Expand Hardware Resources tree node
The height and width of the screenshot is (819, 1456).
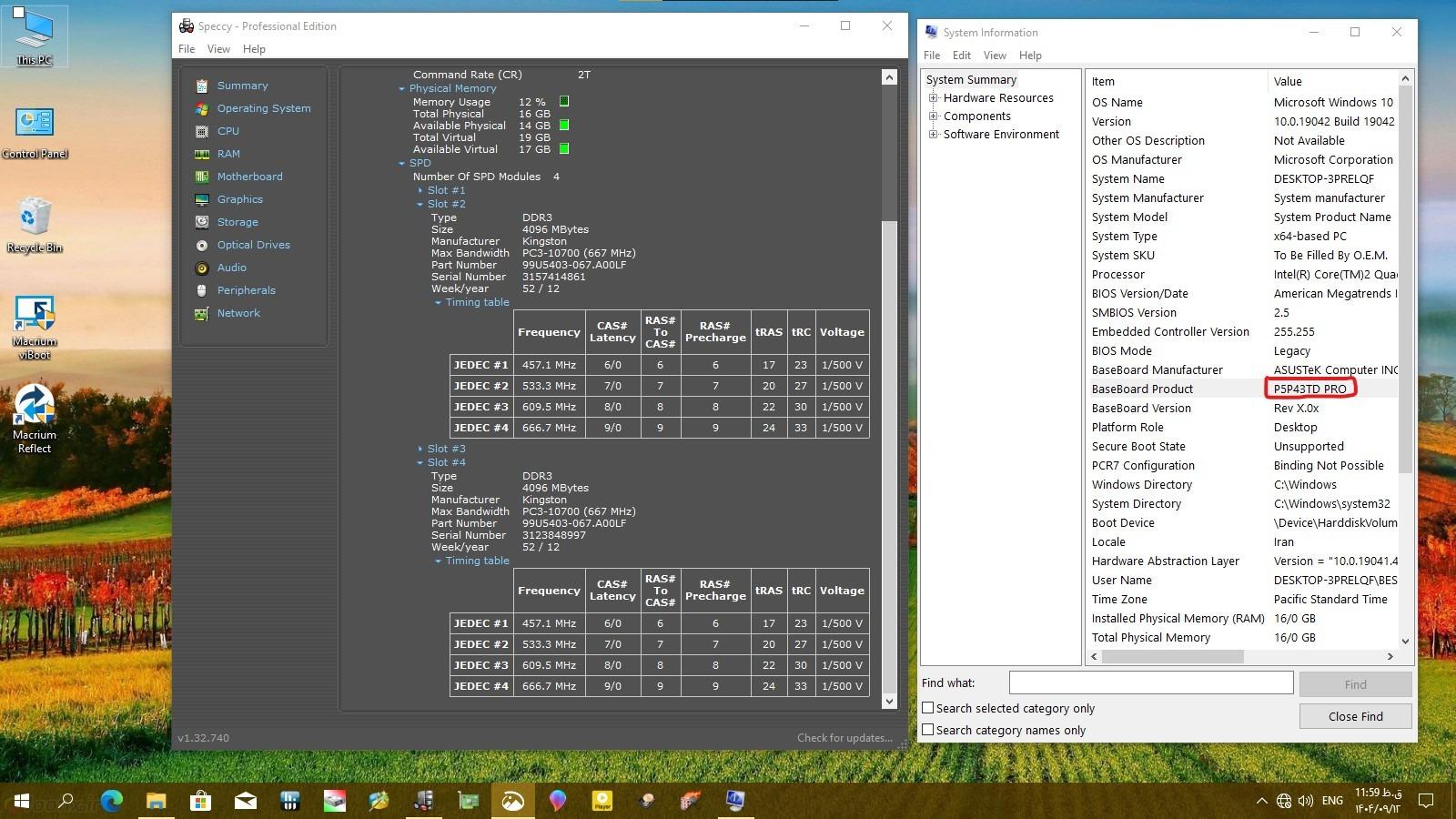(933, 98)
